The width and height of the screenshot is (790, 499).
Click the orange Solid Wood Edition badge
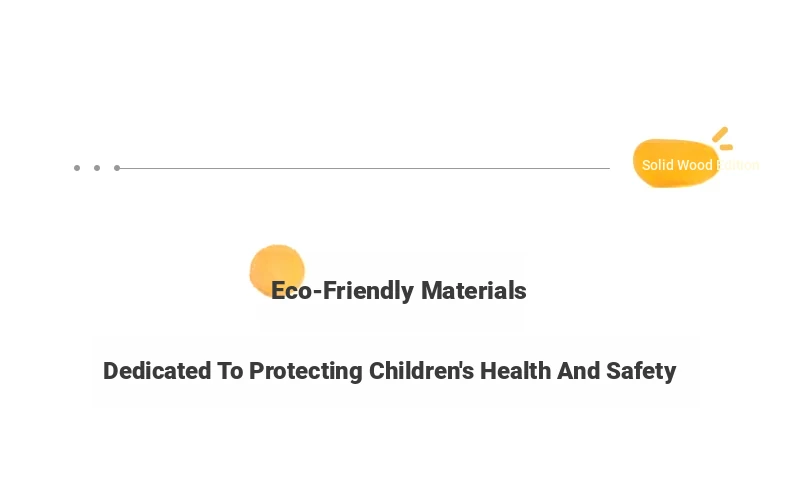[676, 163]
